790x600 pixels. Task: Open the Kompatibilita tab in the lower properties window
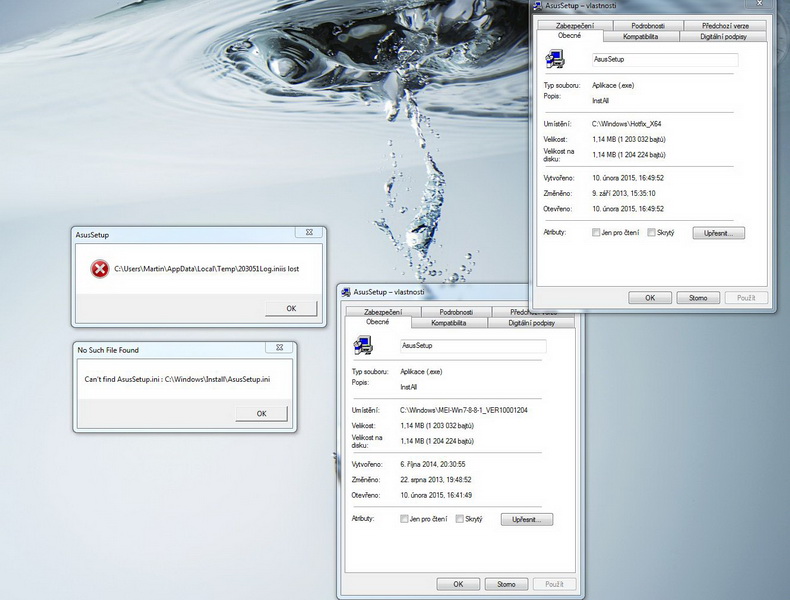(448, 323)
